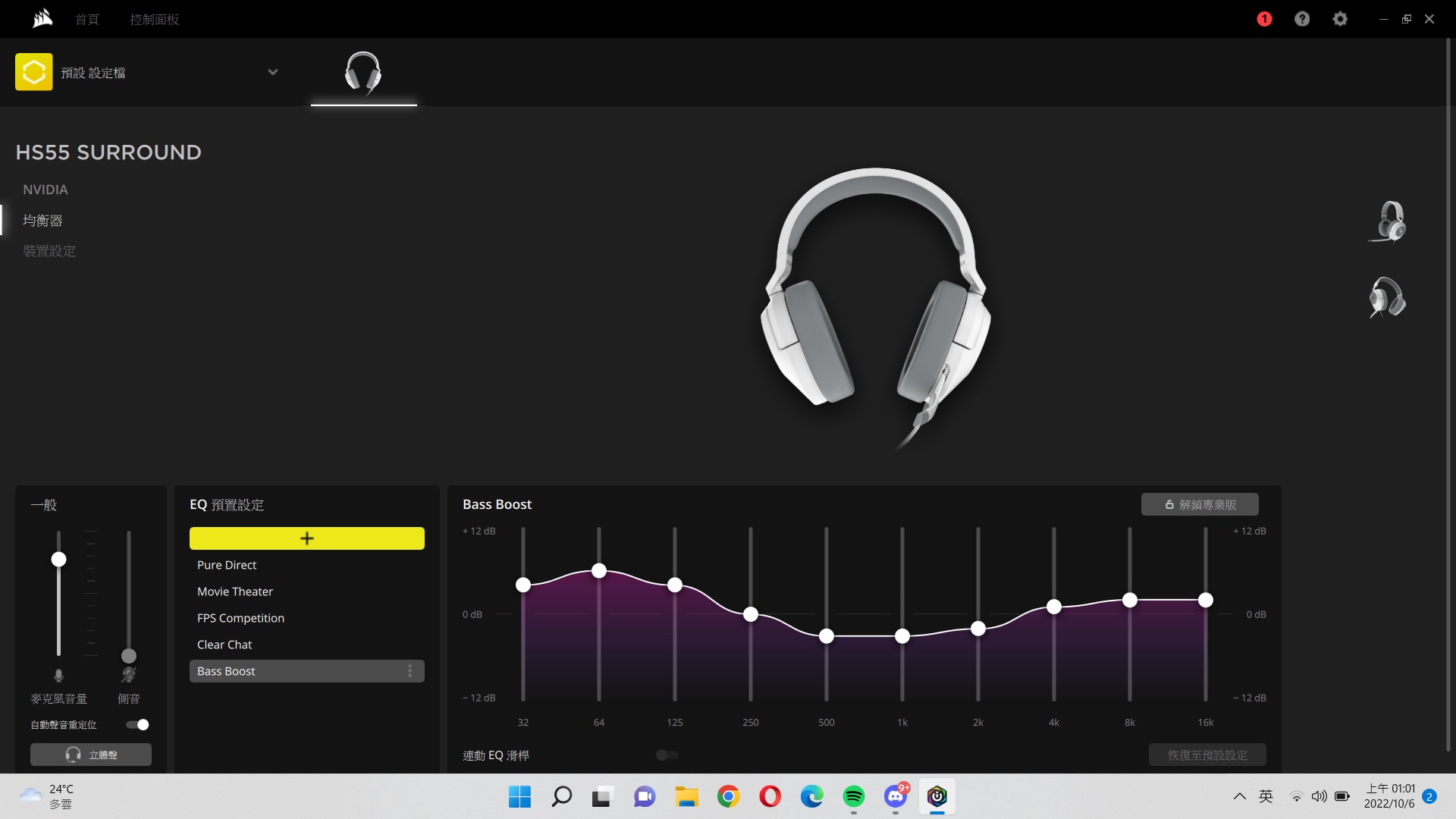Click microphone volume slider handle

(58, 560)
